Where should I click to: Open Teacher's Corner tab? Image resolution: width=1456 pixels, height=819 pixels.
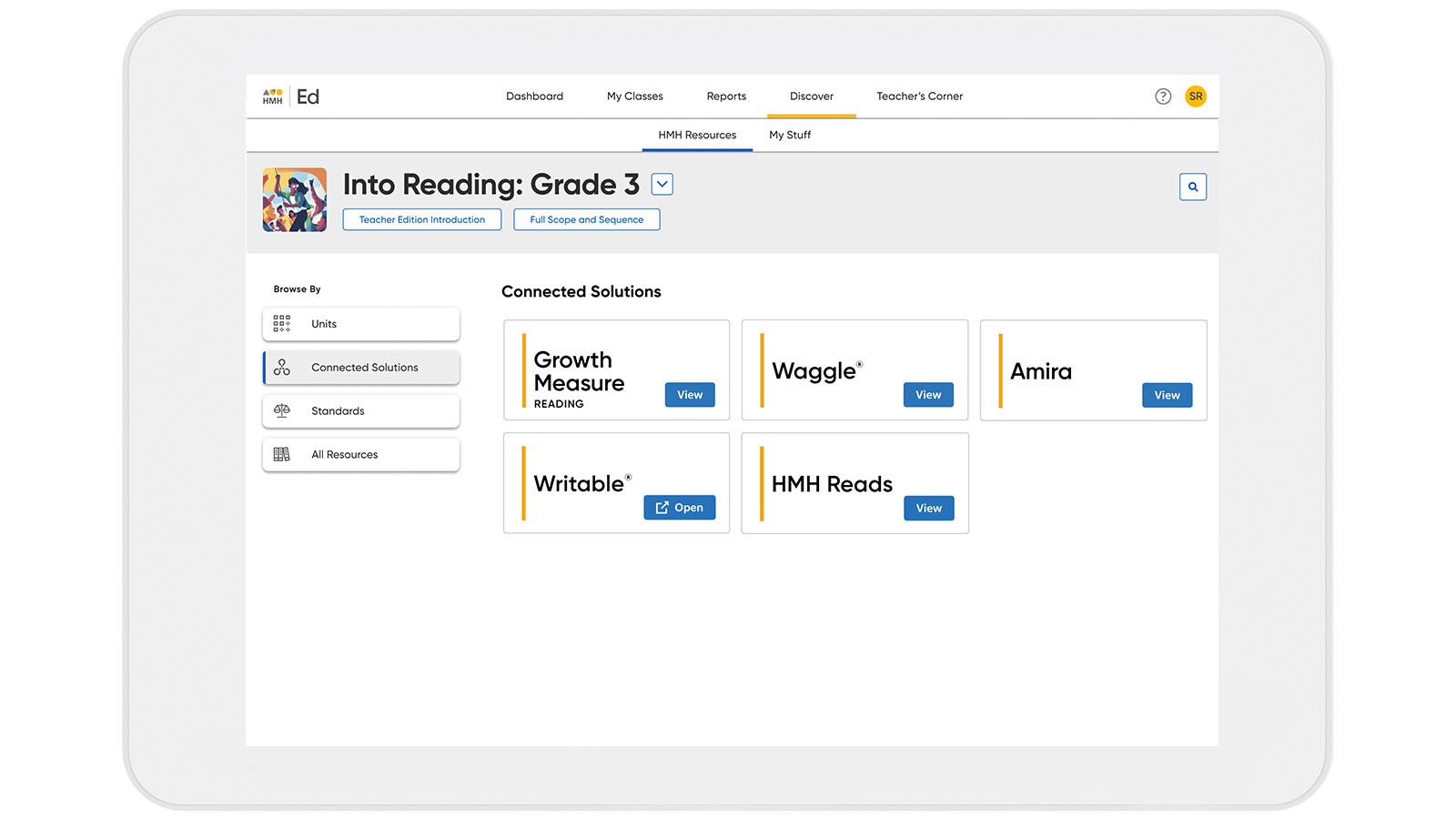tap(920, 96)
